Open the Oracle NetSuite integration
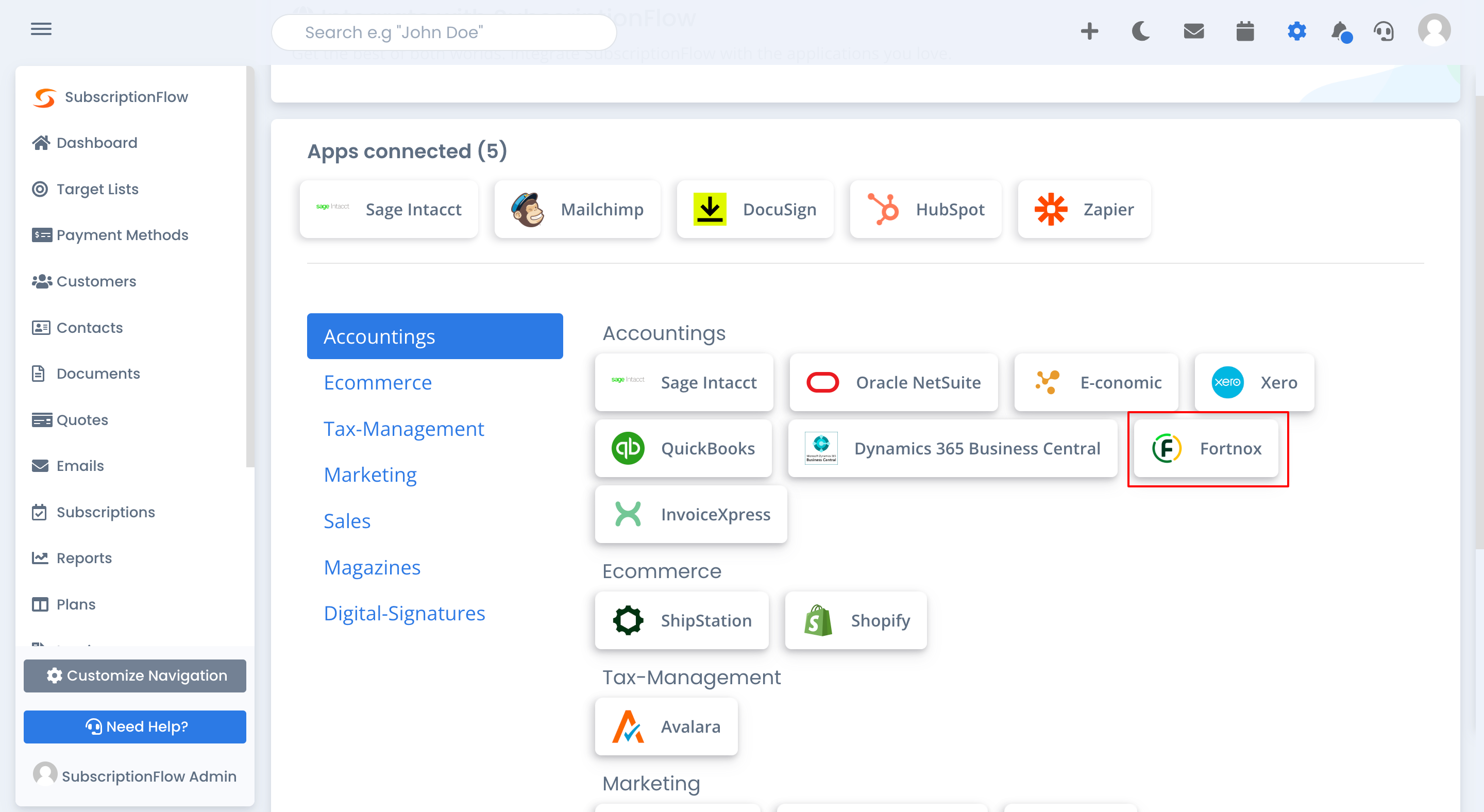This screenshot has width=1484, height=812. point(894,382)
